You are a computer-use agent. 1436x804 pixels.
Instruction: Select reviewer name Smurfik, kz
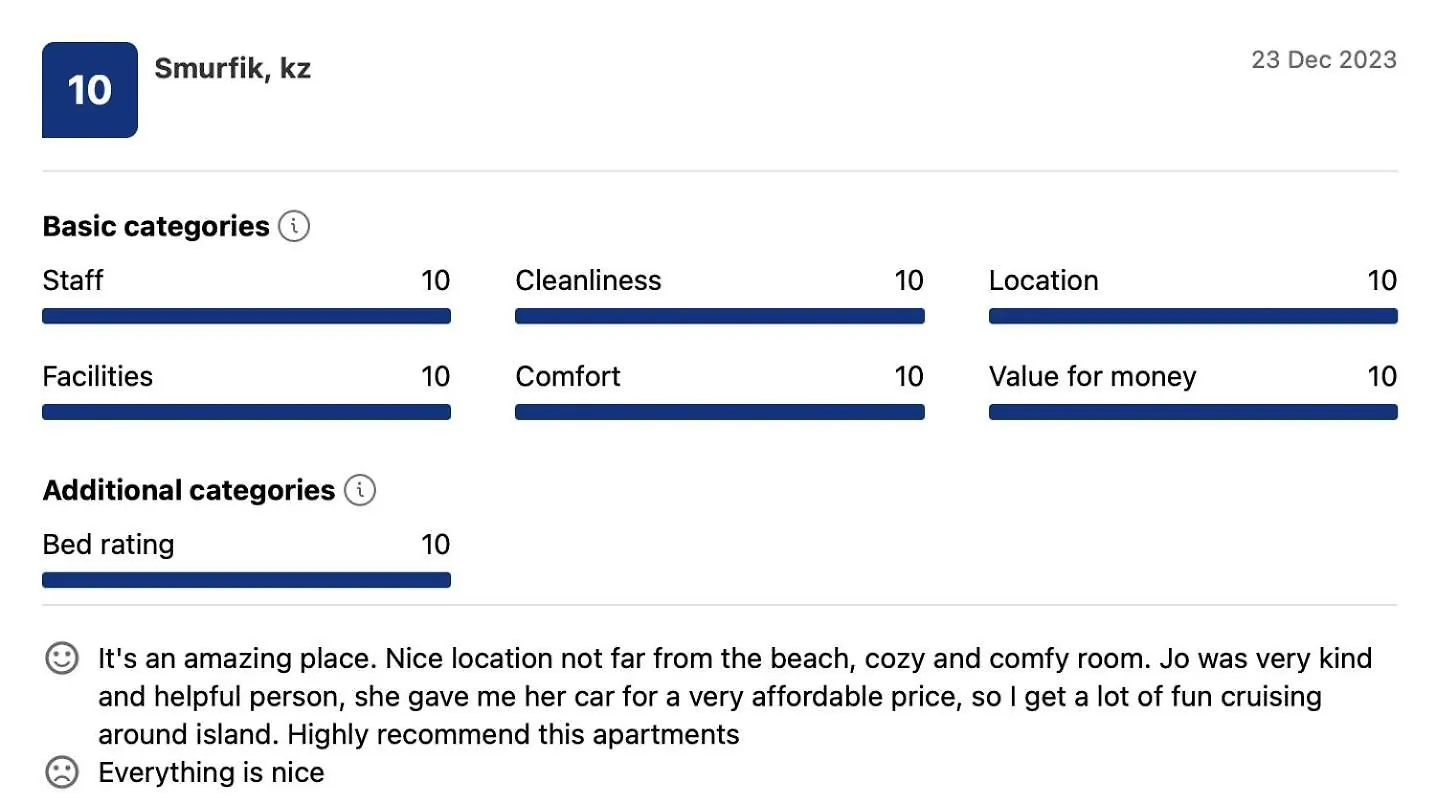point(232,69)
